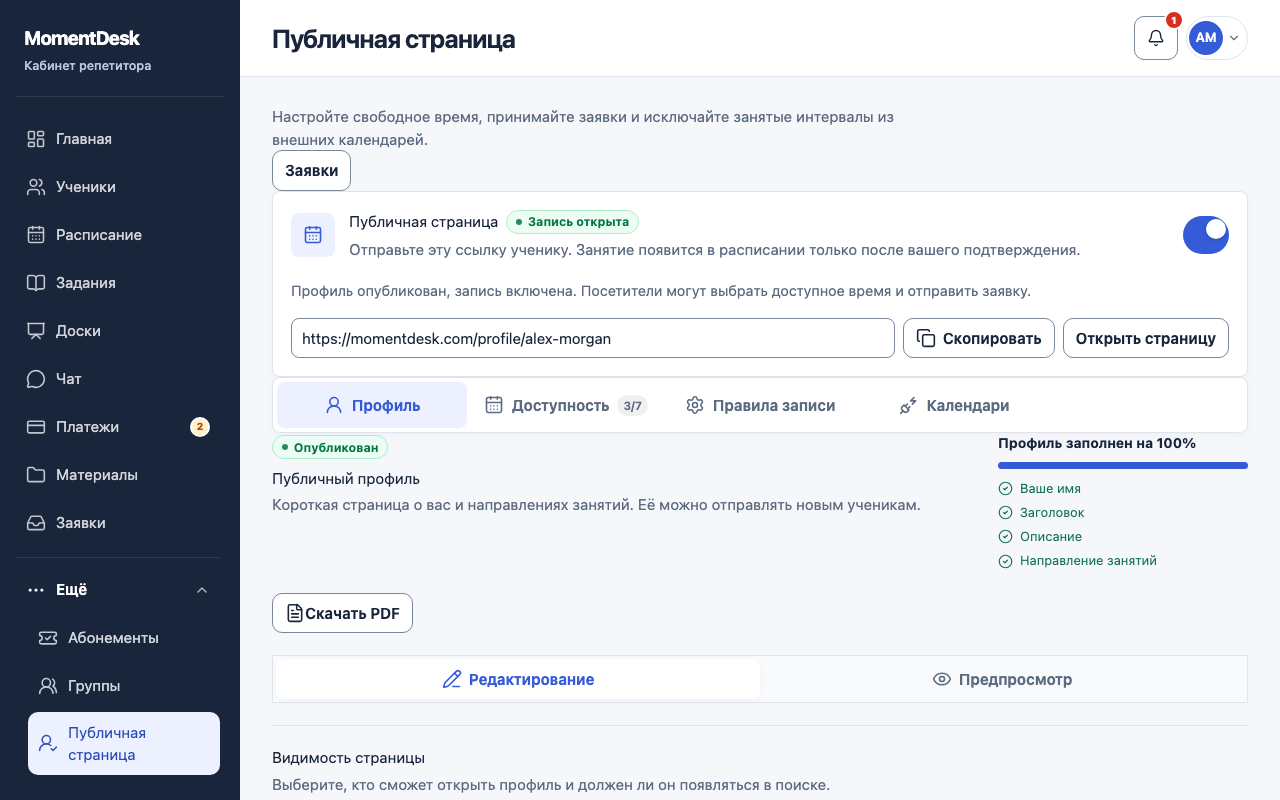Click the Описание checklist item

pos(1040,537)
